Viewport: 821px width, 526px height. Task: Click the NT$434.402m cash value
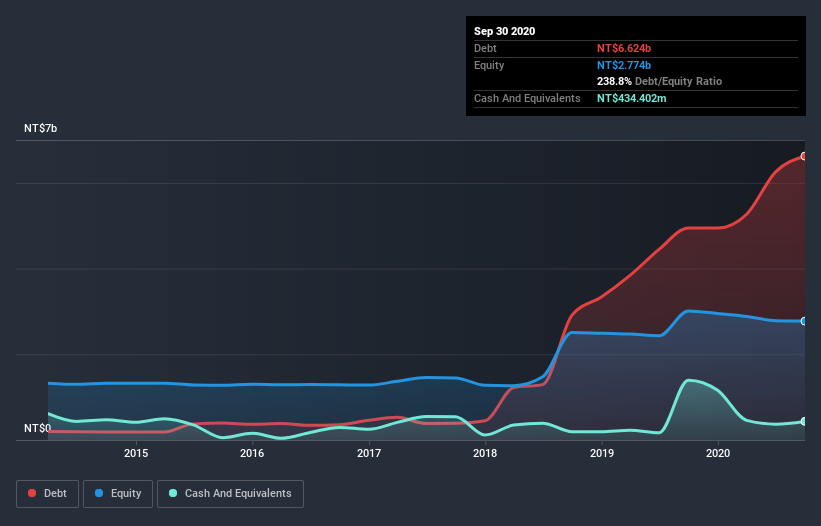tap(631, 98)
